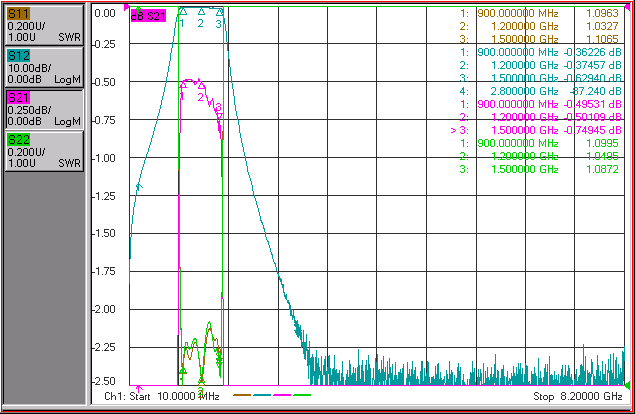This screenshot has width=636, height=414.
Task: Click the teal S12 trace legend line
Action: tap(262, 395)
